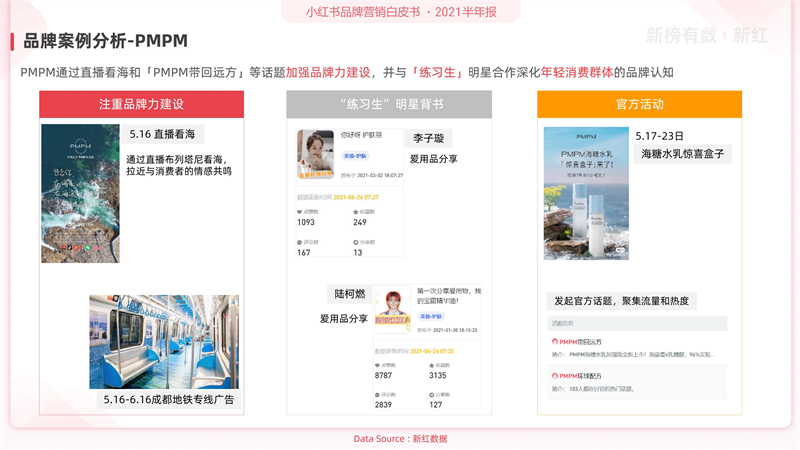Image resolution: width=800 pixels, height=450 pixels.
Task: Click the 5.17-23日 date text
Action: (x=659, y=136)
